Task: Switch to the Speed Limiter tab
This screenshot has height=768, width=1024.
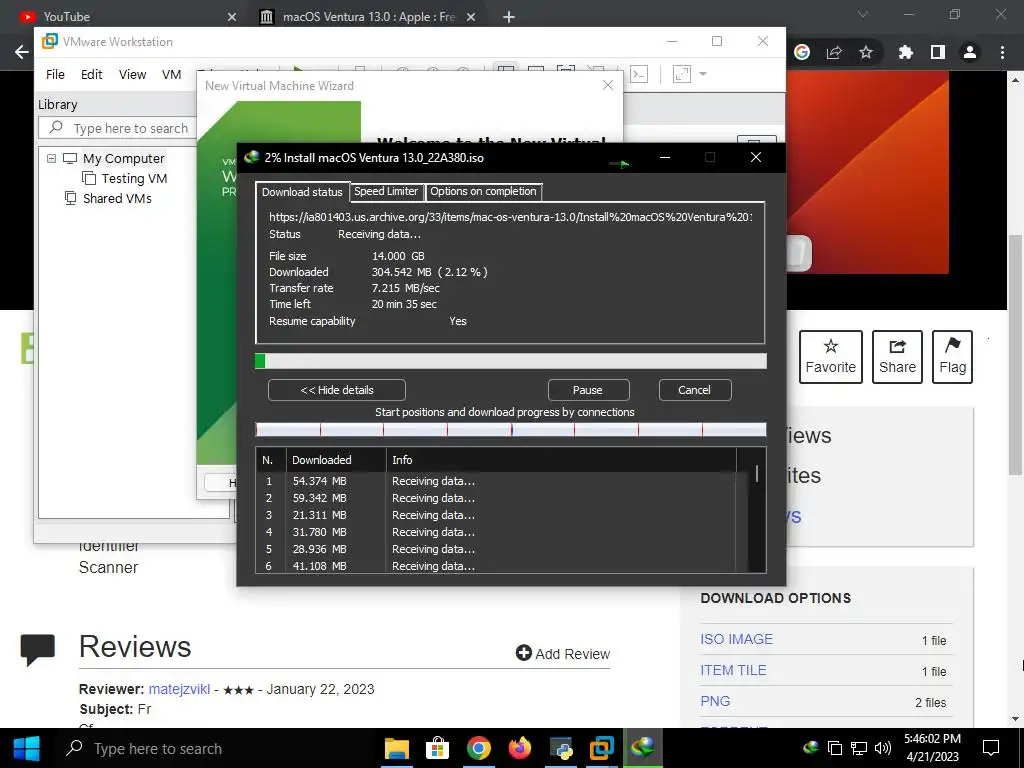Action: click(x=386, y=191)
